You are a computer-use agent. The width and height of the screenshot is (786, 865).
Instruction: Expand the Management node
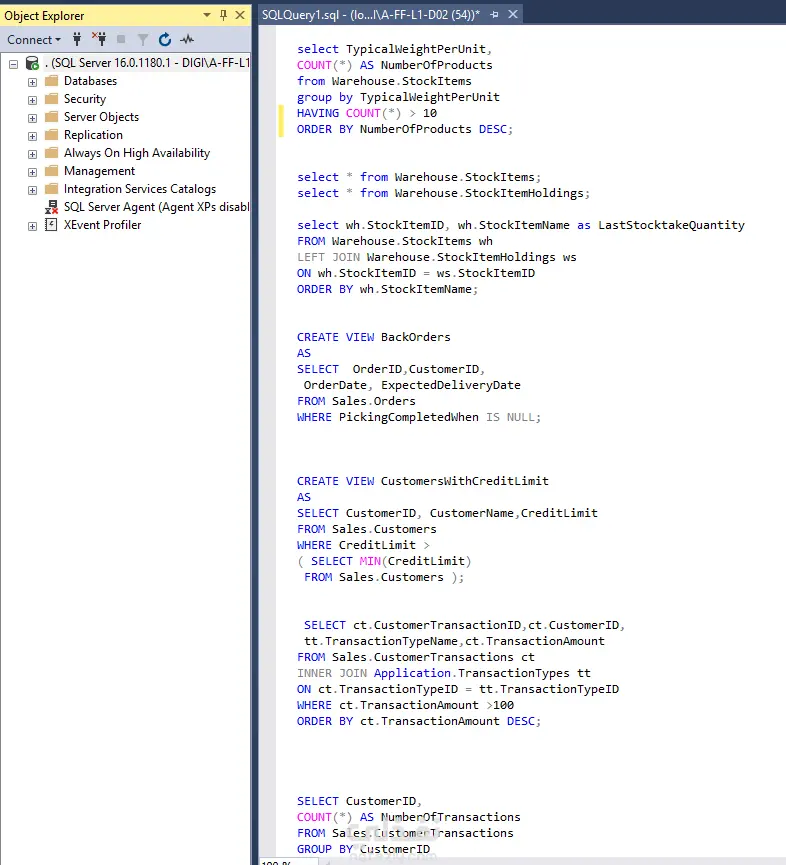[x=33, y=172]
